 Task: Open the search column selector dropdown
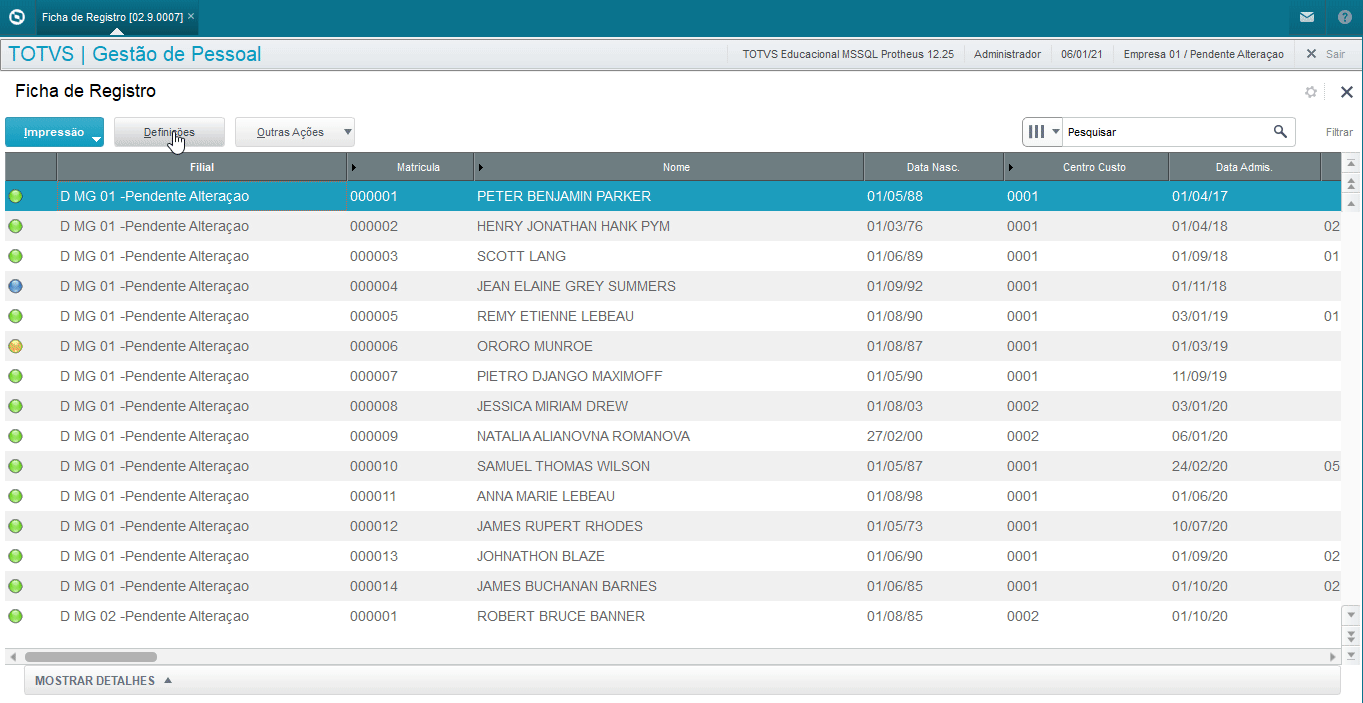click(1043, 132)
